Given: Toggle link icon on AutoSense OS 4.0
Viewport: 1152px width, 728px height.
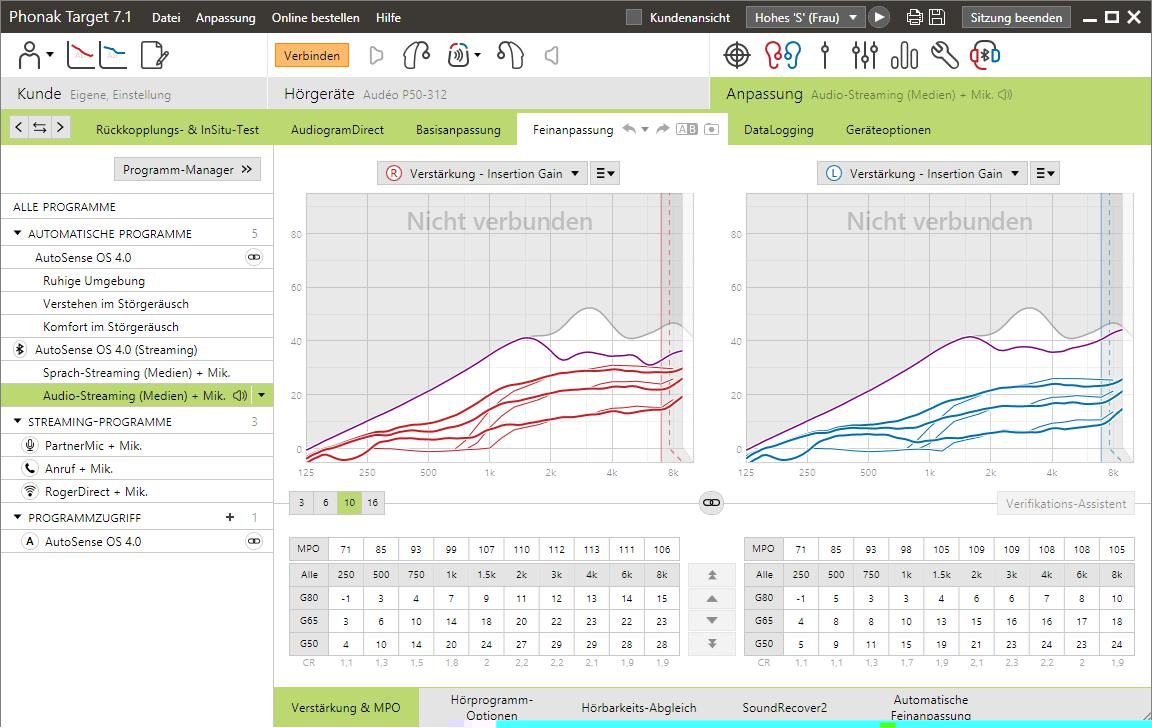Looking at the screenshot, I should (x=254, y=258).
